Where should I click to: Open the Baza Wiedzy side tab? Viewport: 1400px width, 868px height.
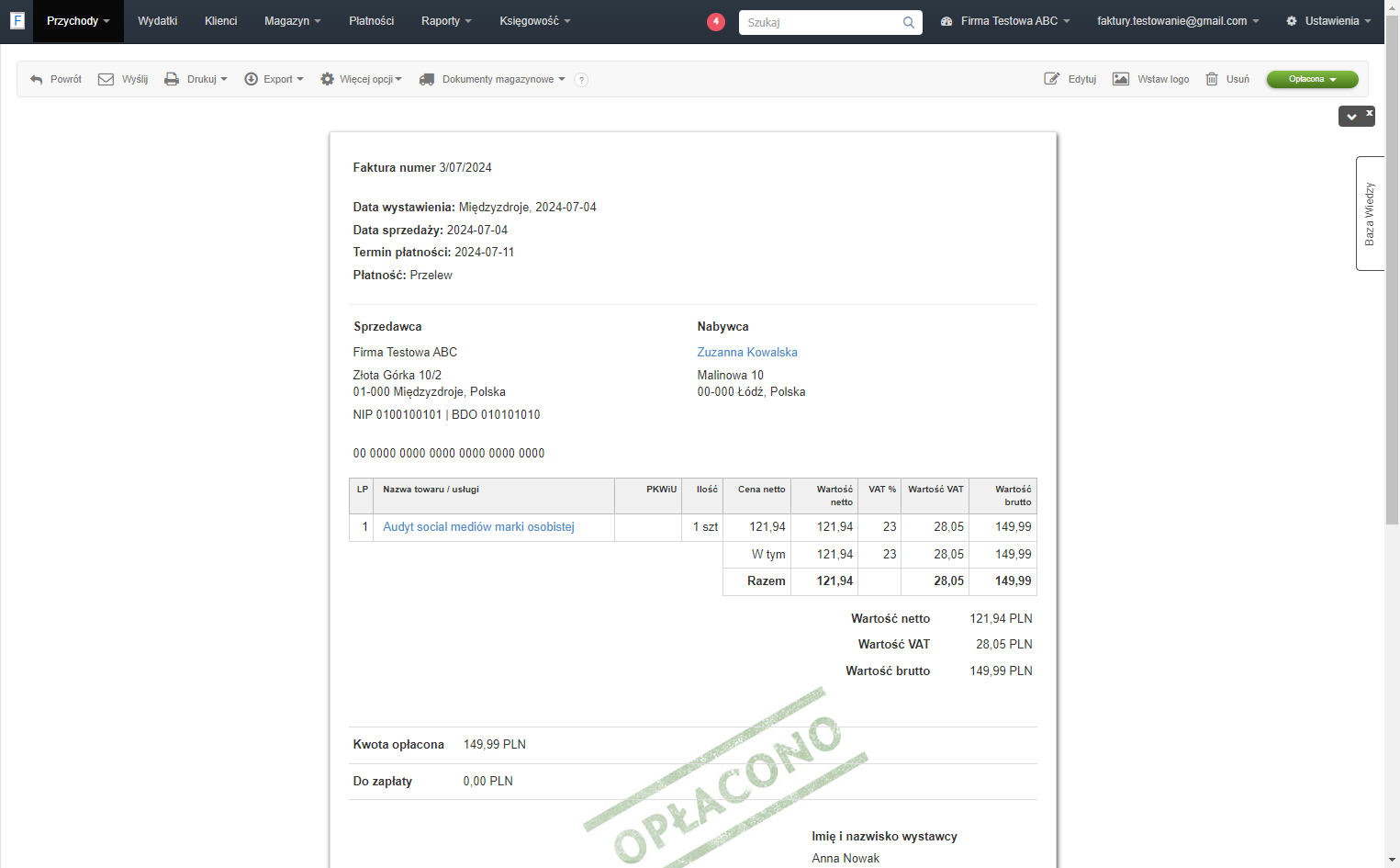[1369, 213]
